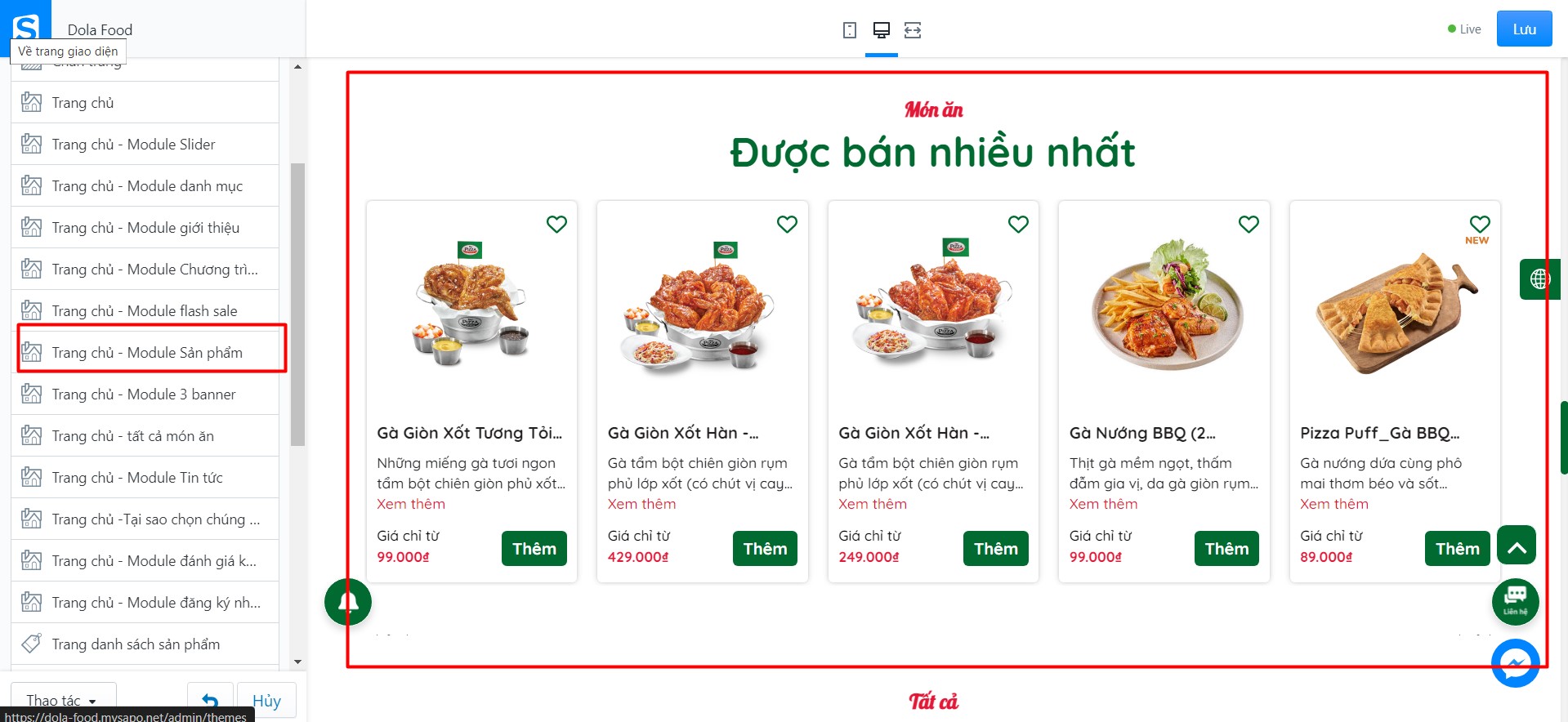Open the Messenger chat icon

pyautogui.click(x=1516, y=663)
